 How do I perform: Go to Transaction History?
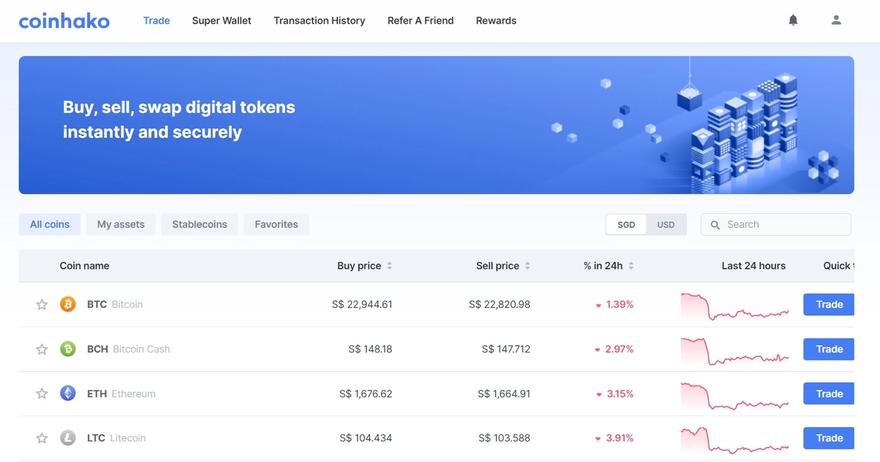pyautogui.click(x=319, y=21)
